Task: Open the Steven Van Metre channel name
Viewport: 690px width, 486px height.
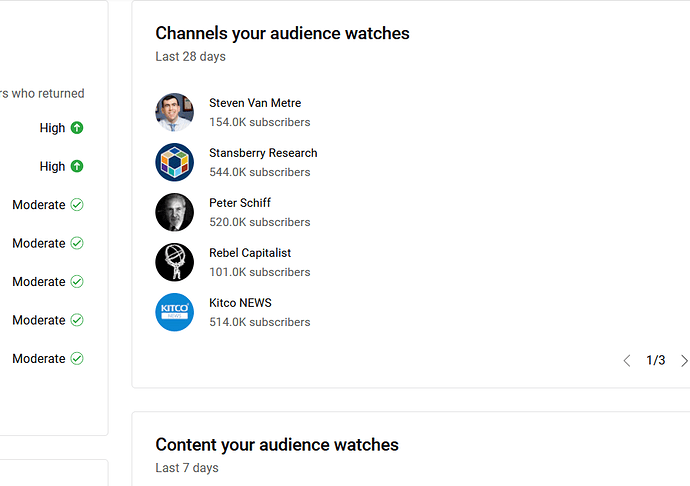Action: [x=255, y=103]
